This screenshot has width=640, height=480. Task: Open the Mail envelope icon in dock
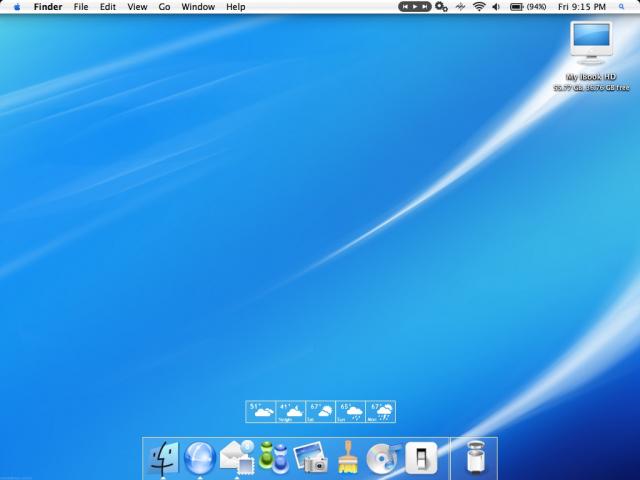(x=237, y=458)
